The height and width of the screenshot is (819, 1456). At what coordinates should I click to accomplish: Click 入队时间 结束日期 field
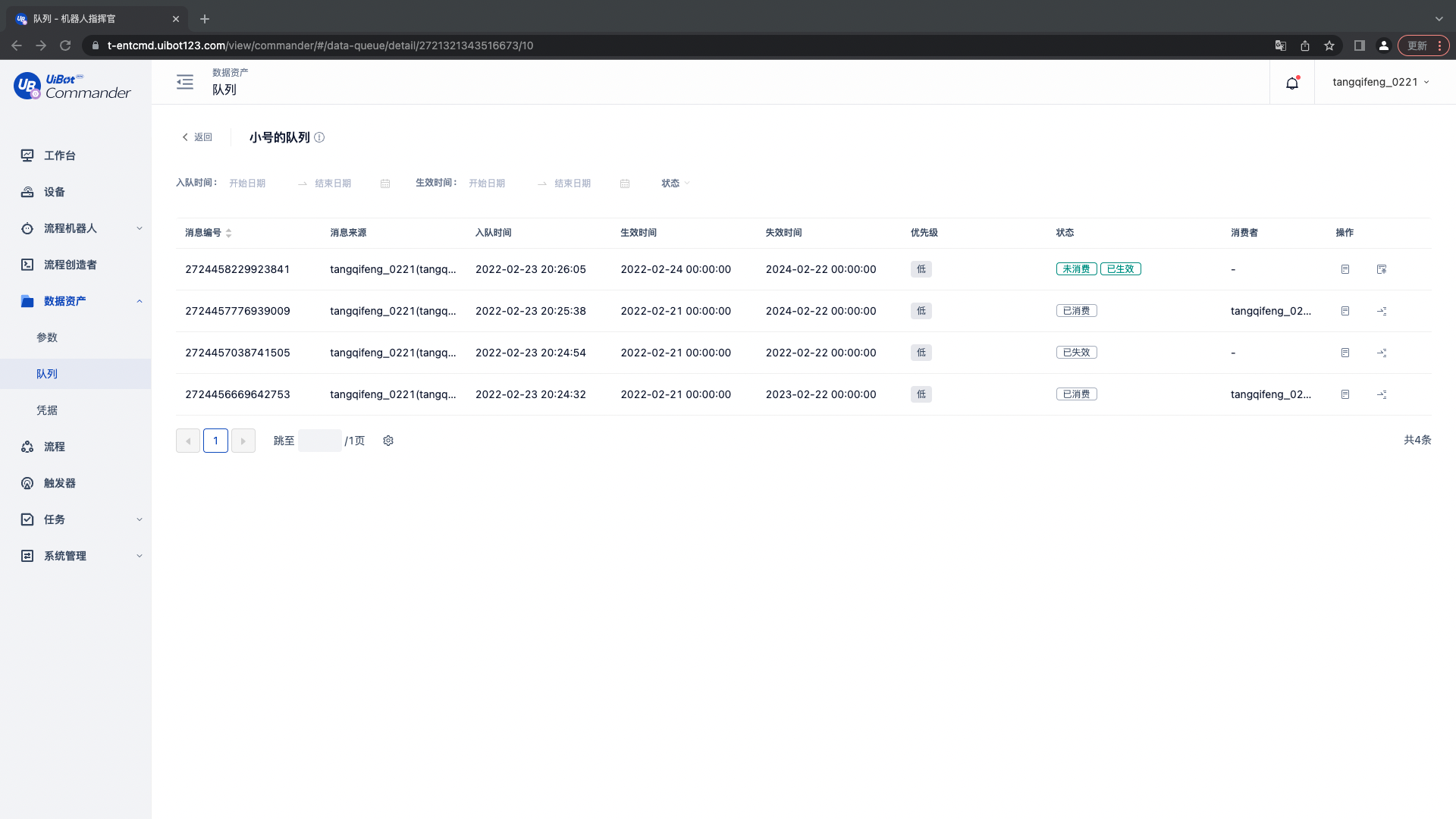pyautogui.click(x=343, y=184)
